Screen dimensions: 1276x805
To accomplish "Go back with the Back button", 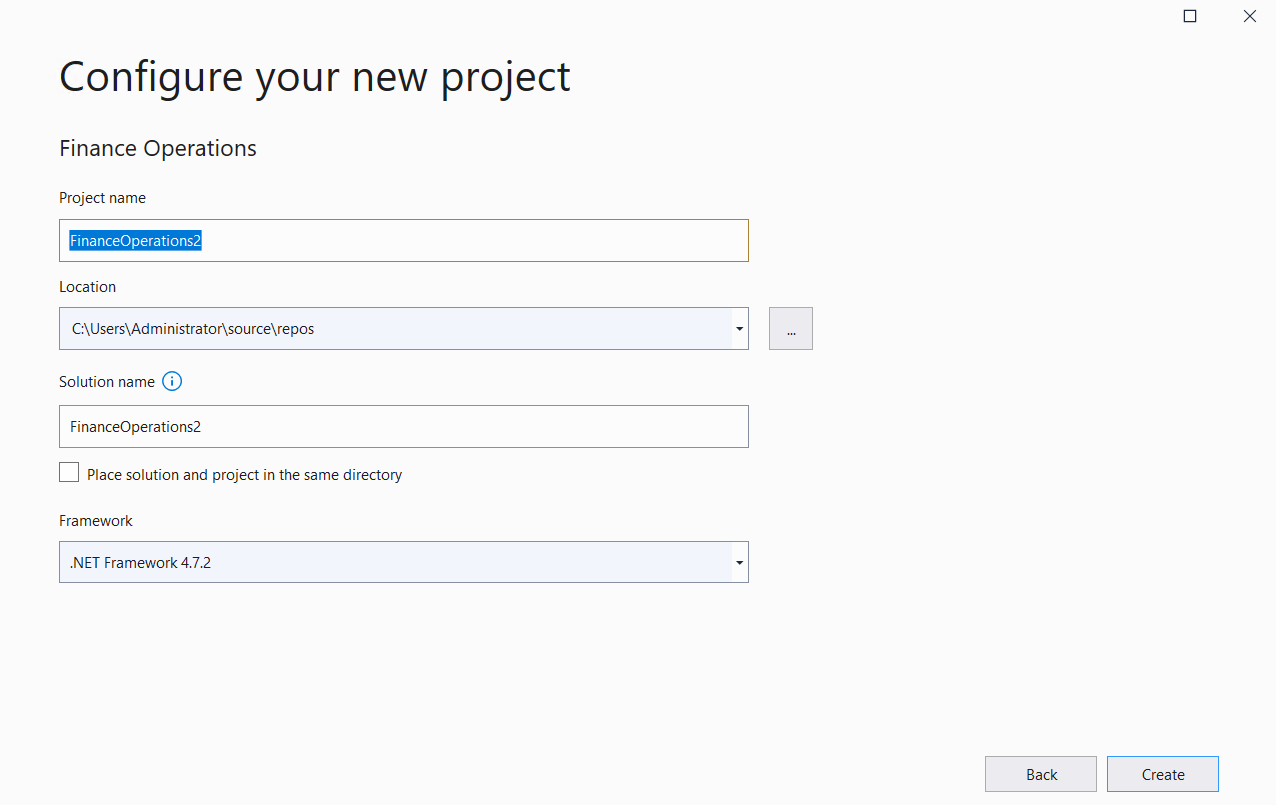I will click(1041, 774).
